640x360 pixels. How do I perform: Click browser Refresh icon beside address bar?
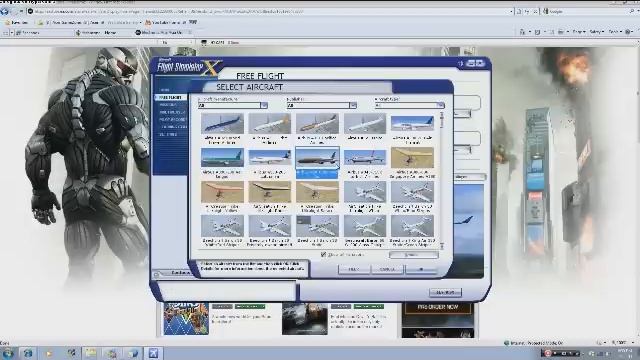click(x=527, y=11)
